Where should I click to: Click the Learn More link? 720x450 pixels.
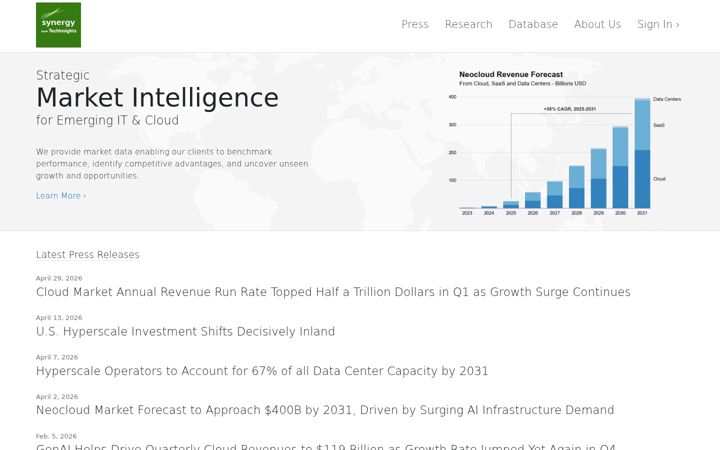coord(61,196)
